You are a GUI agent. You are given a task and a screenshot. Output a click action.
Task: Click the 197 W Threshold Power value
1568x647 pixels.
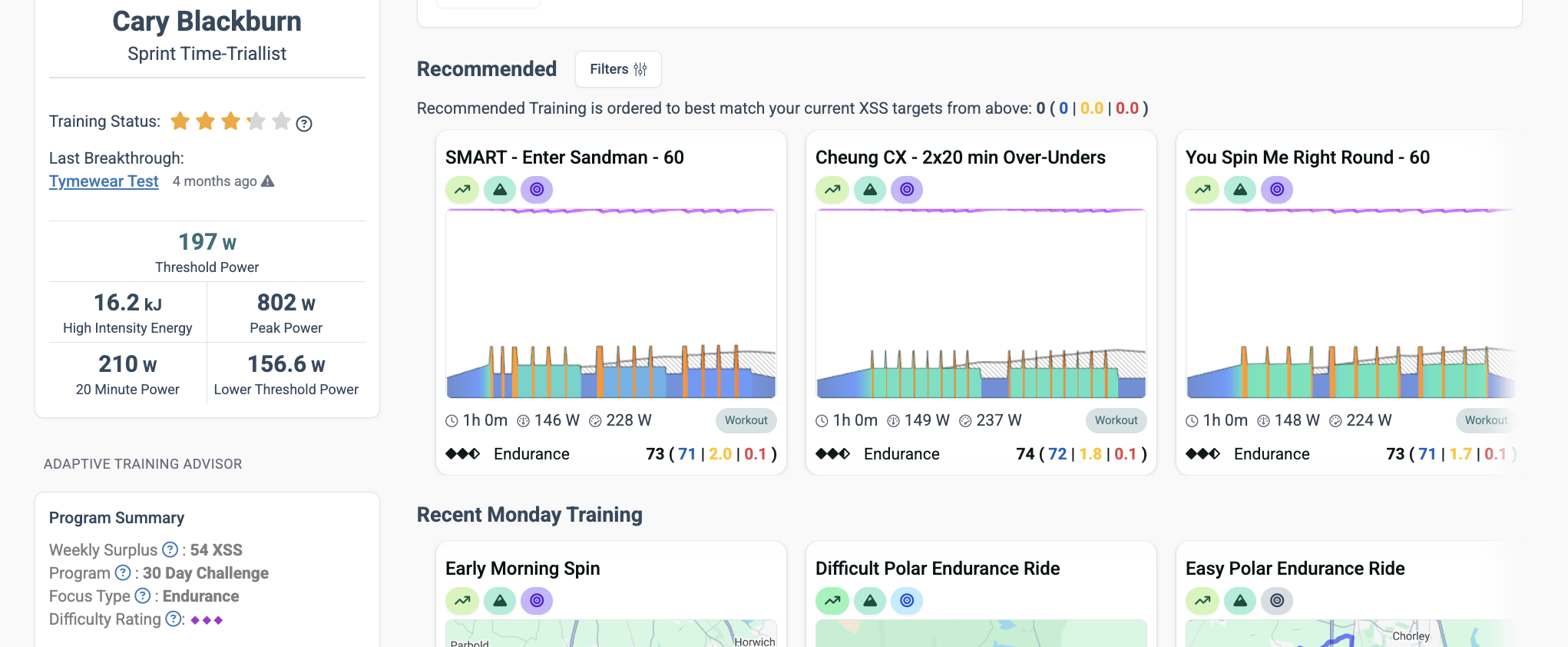(207, 242)
